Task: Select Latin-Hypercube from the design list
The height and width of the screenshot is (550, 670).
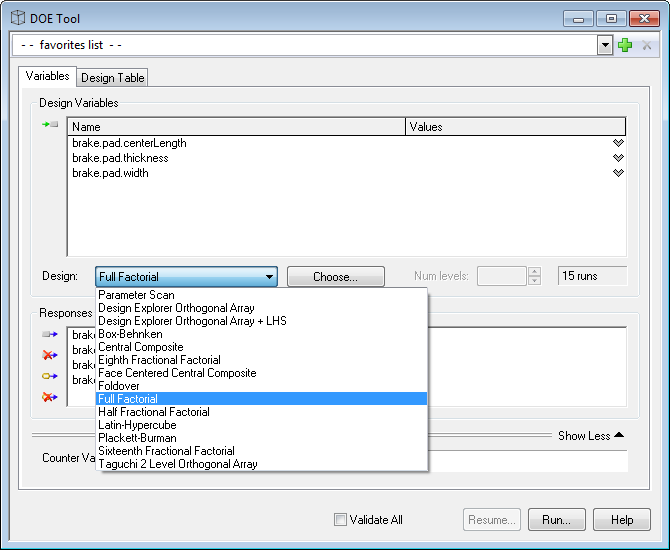Action: (137, 425)
